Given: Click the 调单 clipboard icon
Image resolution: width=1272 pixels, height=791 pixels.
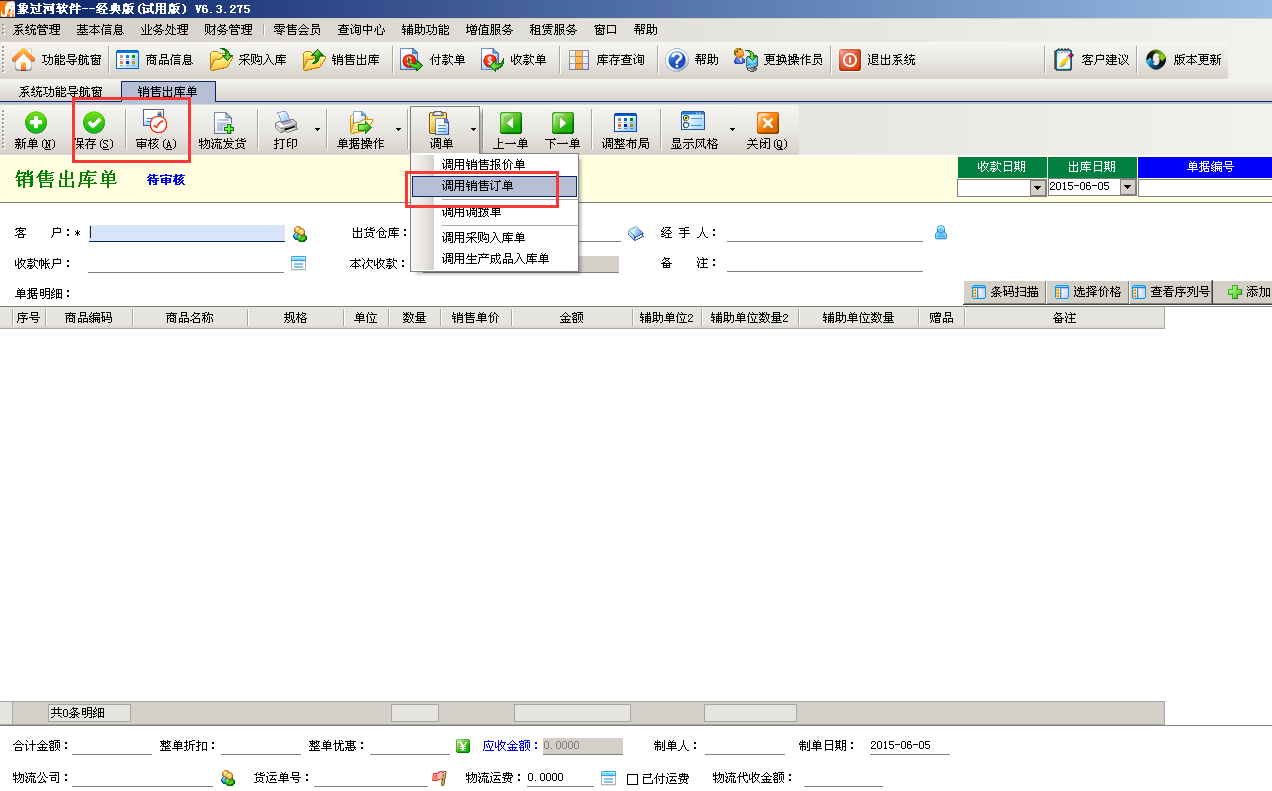Looking at the screenshot, I should (440, 124).
